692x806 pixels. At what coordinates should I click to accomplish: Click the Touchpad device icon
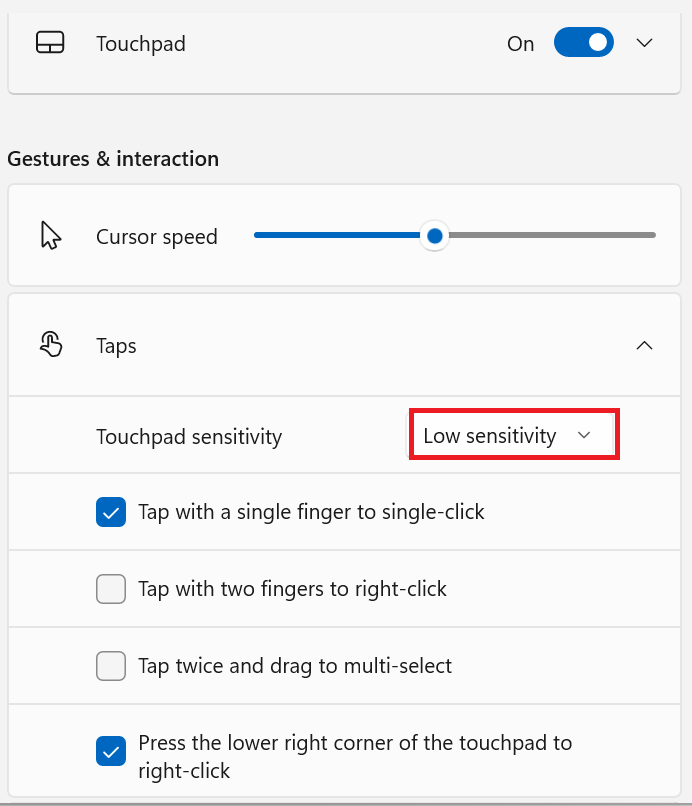[x=50, y=43]
